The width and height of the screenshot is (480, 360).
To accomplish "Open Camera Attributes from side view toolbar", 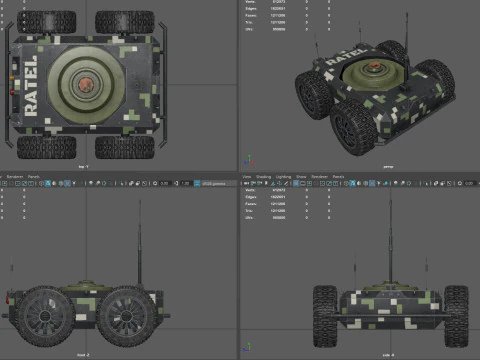I will (x=259, y=183).
